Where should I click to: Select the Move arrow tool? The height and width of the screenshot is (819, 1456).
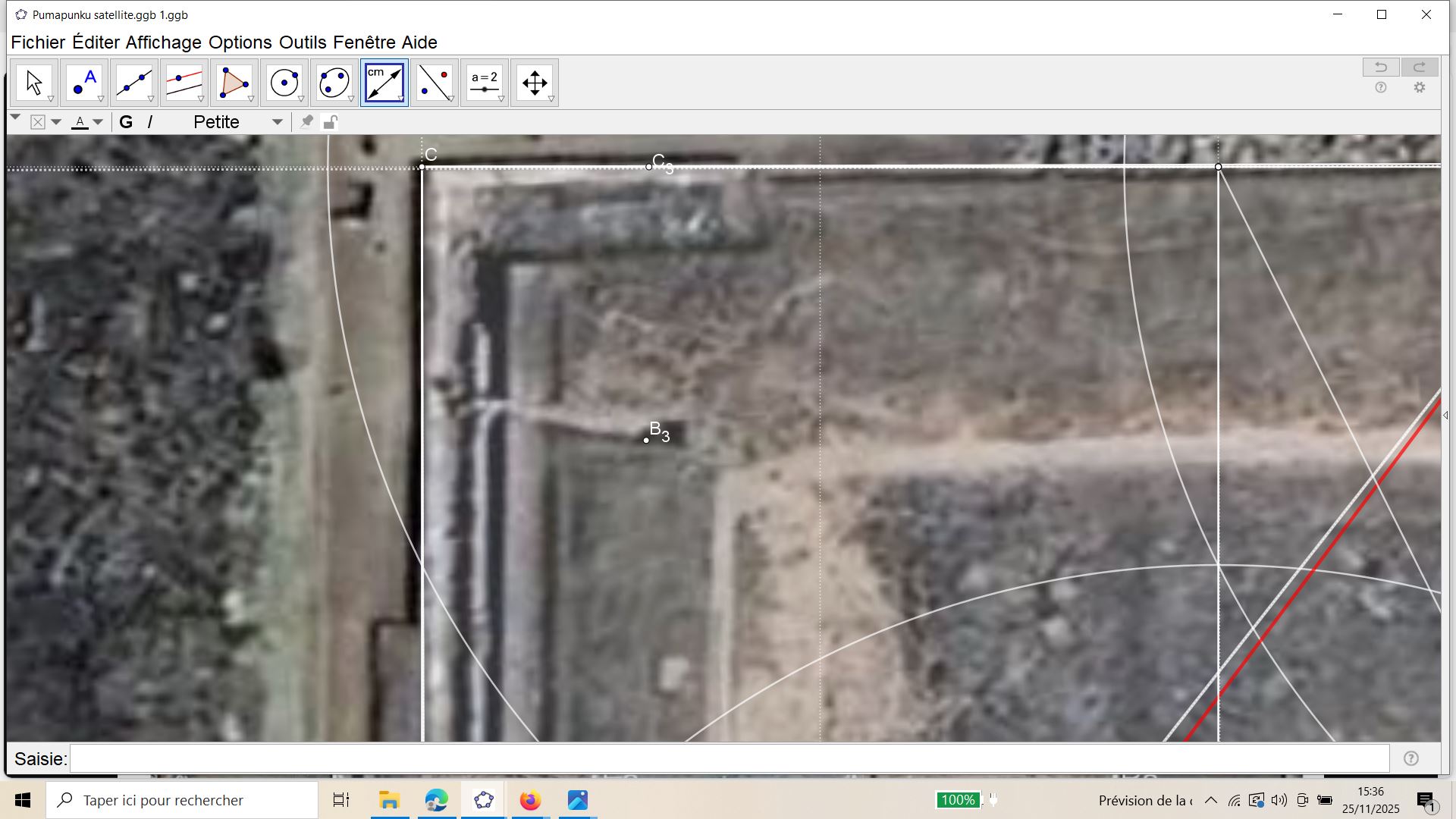click(33, 82)
